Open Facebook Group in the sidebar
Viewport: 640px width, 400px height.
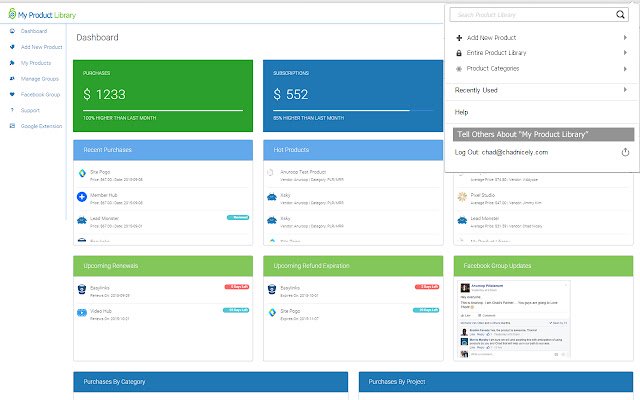[x=40, y=94]
